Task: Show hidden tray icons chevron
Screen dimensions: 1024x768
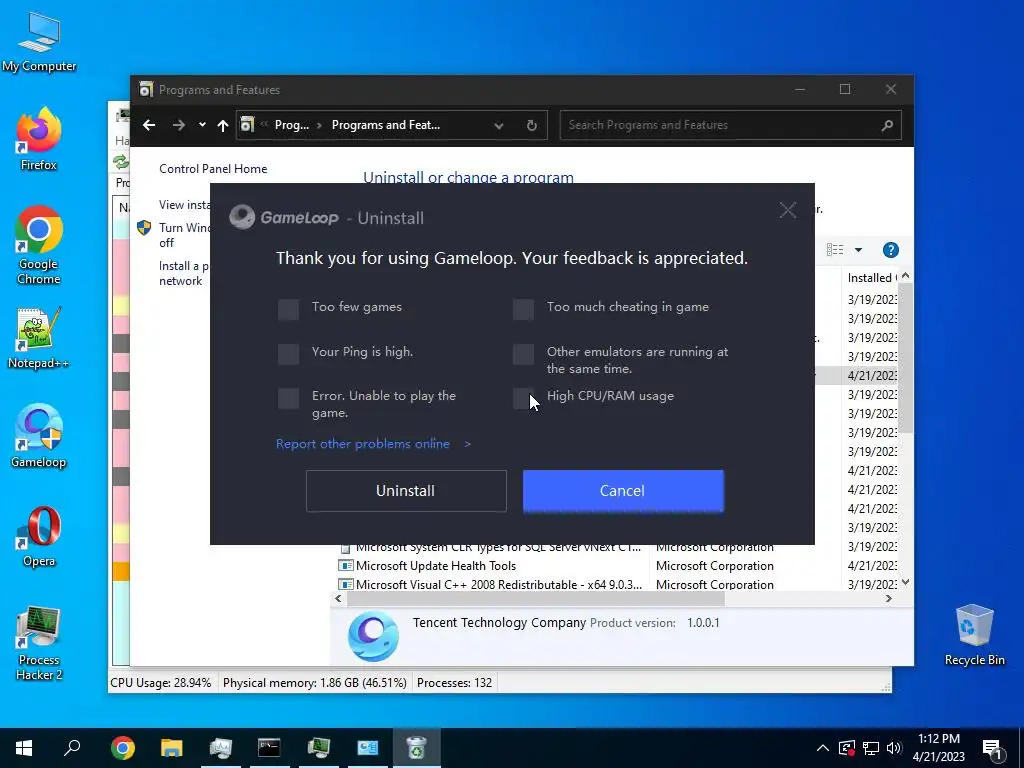Action: pos(823,748)
